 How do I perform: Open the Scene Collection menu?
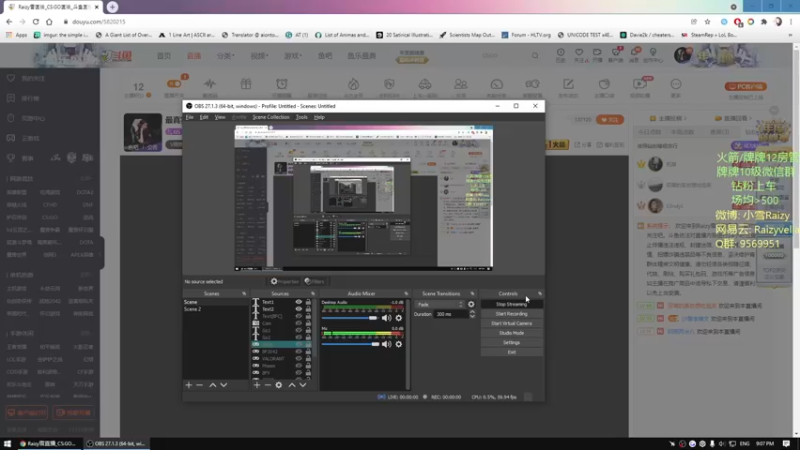(271, 117)
